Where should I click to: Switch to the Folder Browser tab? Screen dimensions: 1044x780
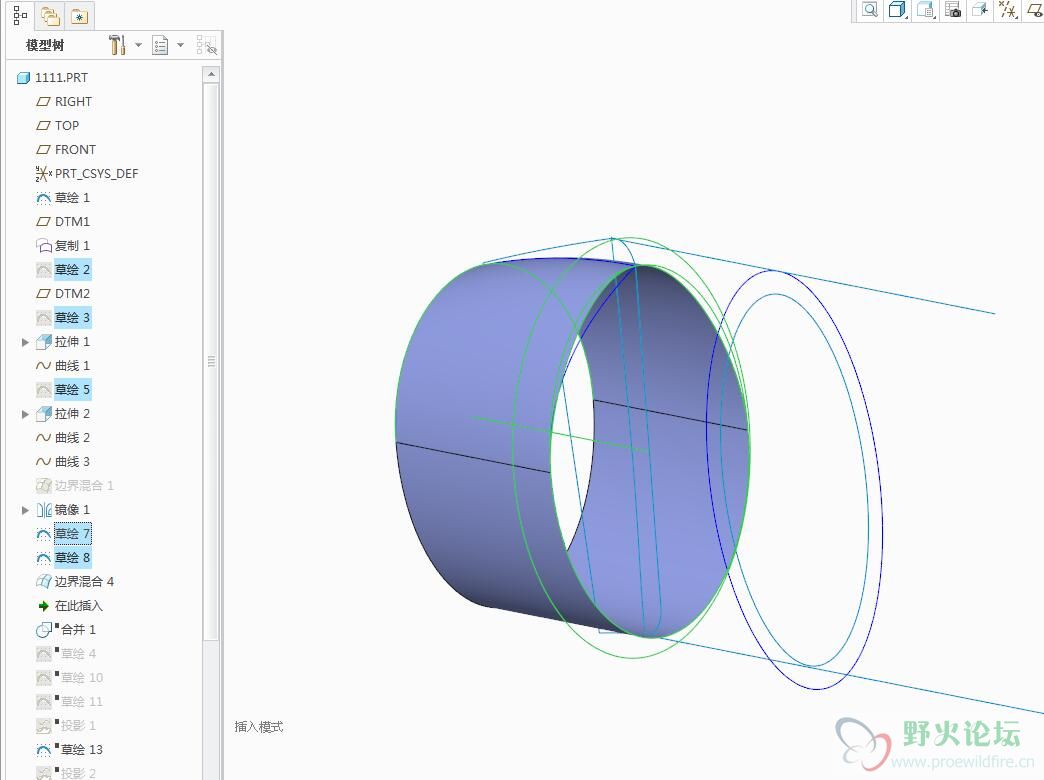click(x=51, y=15)
